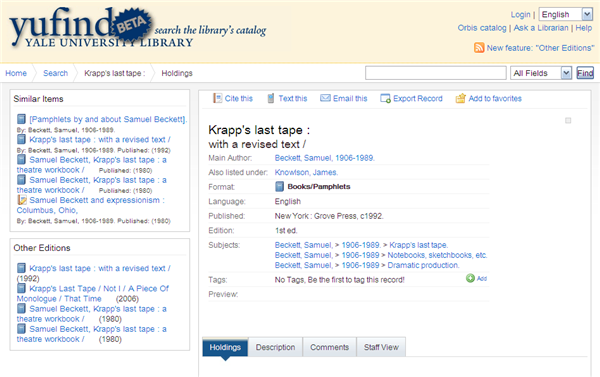Click the Find search button
Image resolution: width=600 pixels, height=377 pixels.
click(x=585, y=73)
